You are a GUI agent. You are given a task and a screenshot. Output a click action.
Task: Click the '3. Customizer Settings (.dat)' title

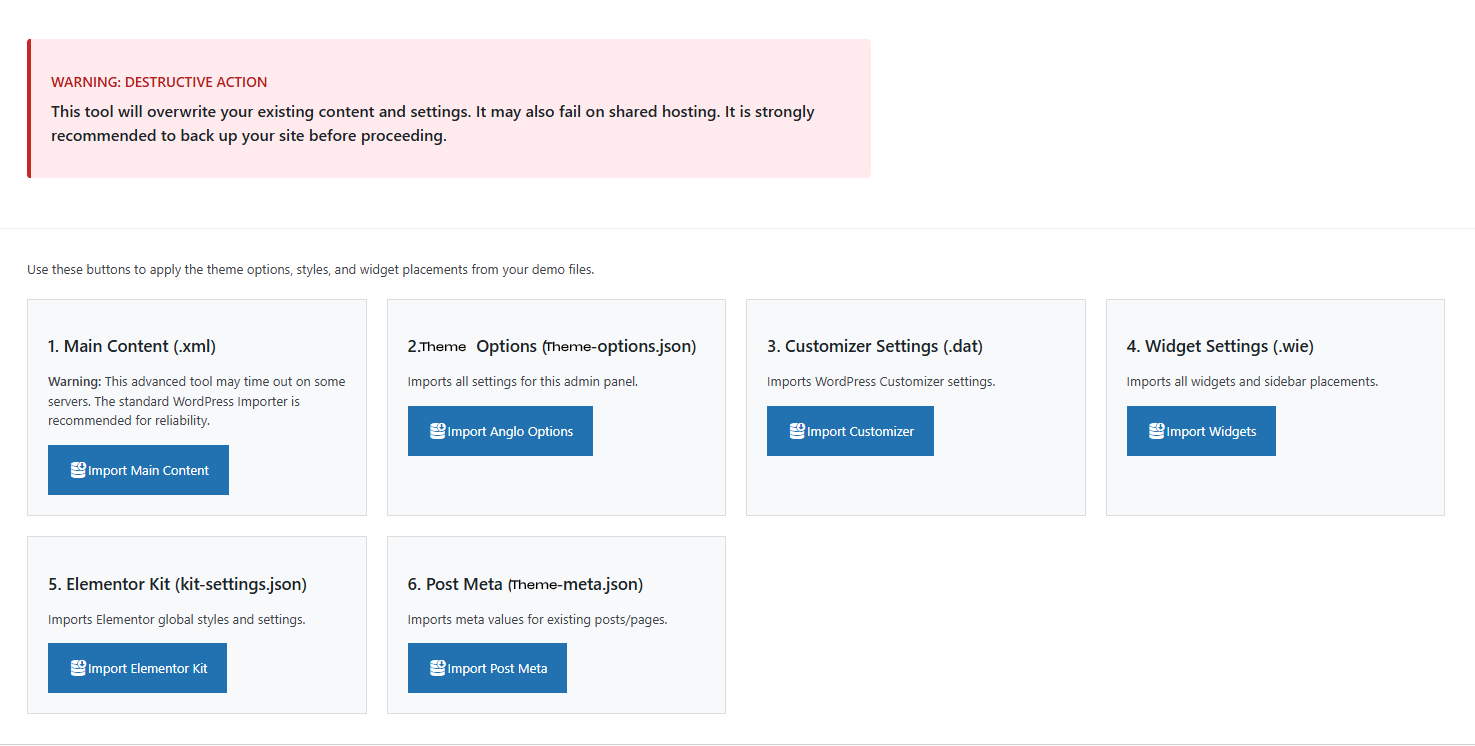[875, 346]
